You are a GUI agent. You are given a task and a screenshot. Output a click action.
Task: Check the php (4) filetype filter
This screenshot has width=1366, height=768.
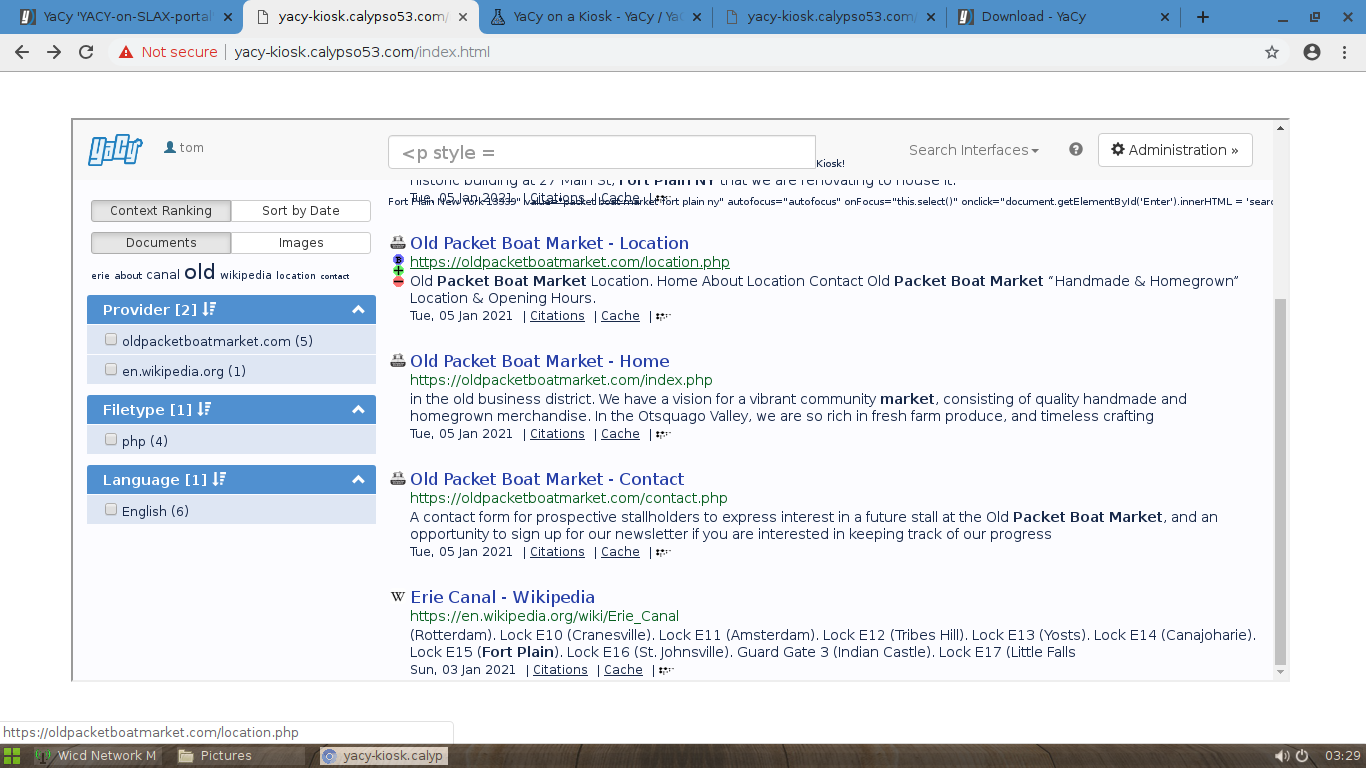point(111,440)
